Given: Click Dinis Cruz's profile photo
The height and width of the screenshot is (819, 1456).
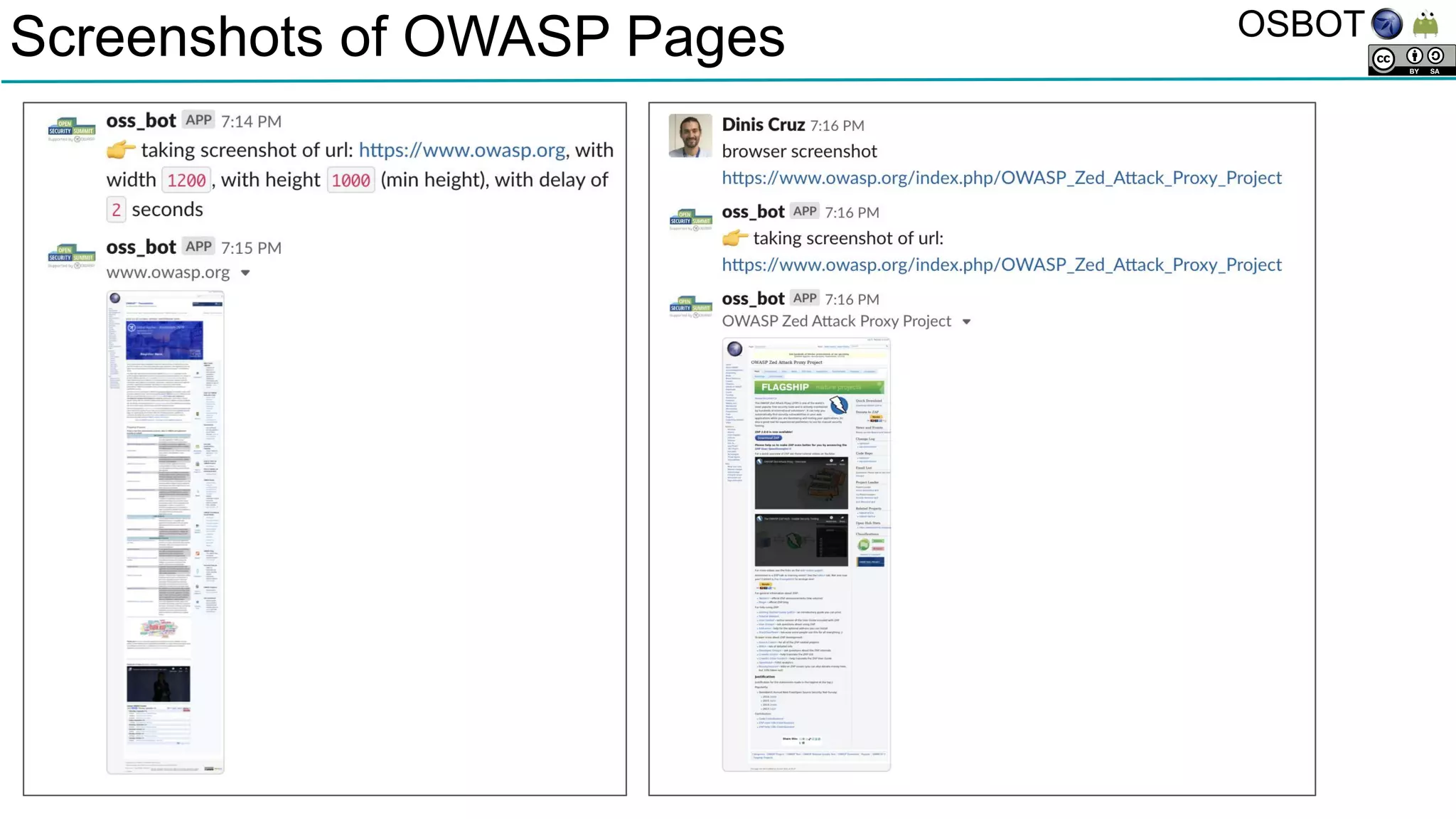Looking at the screenshot, I should (690, 135).
